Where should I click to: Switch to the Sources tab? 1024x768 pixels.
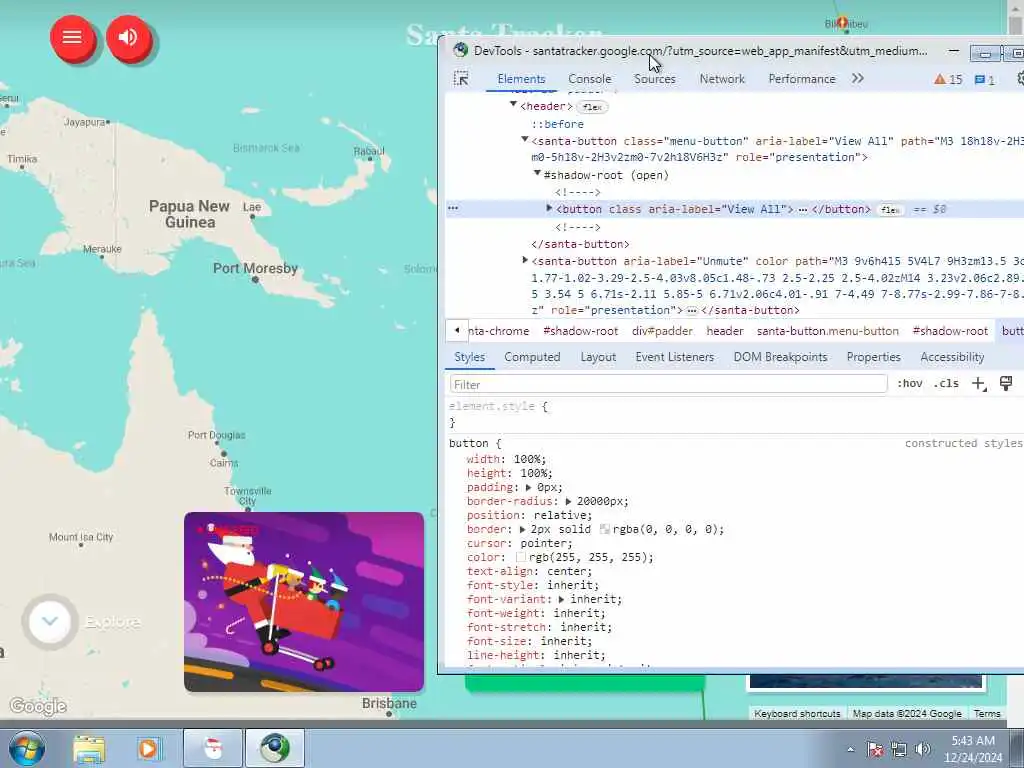654,79
